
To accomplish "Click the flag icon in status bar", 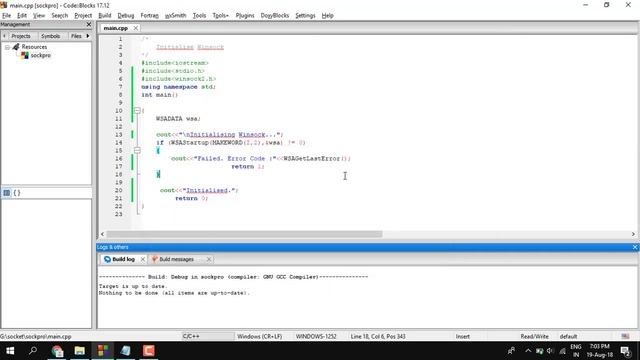I will [x=625, y=336].
